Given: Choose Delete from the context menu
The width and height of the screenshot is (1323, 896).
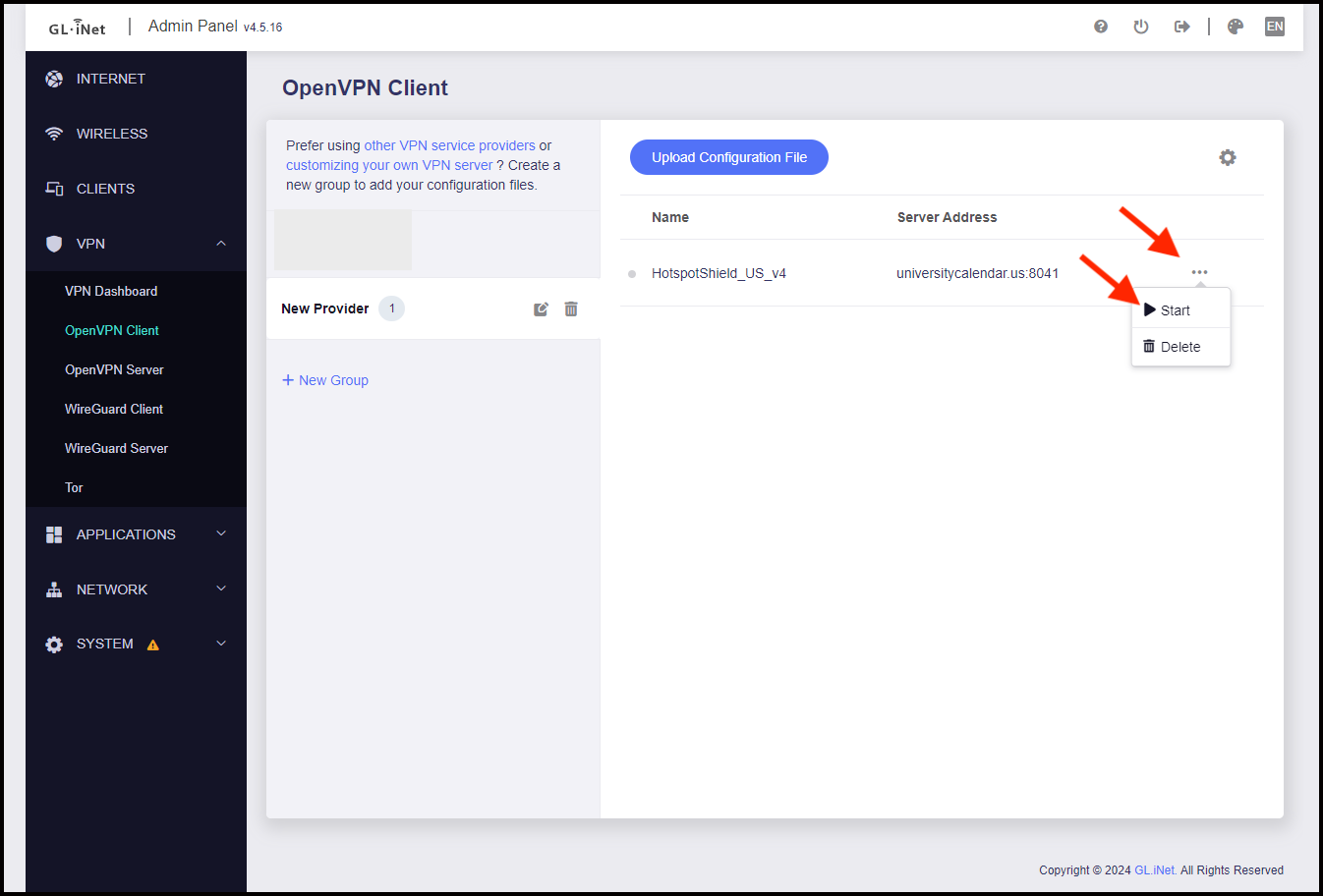Looking at the screenshot, I should 1180,346.
